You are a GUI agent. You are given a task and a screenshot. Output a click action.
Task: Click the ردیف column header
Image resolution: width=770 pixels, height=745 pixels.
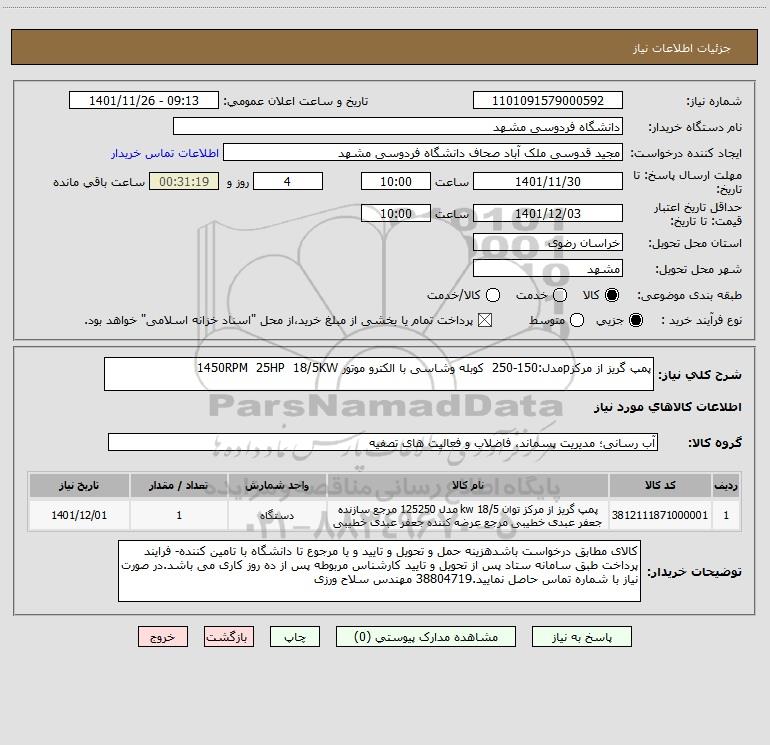coord(726,485)
